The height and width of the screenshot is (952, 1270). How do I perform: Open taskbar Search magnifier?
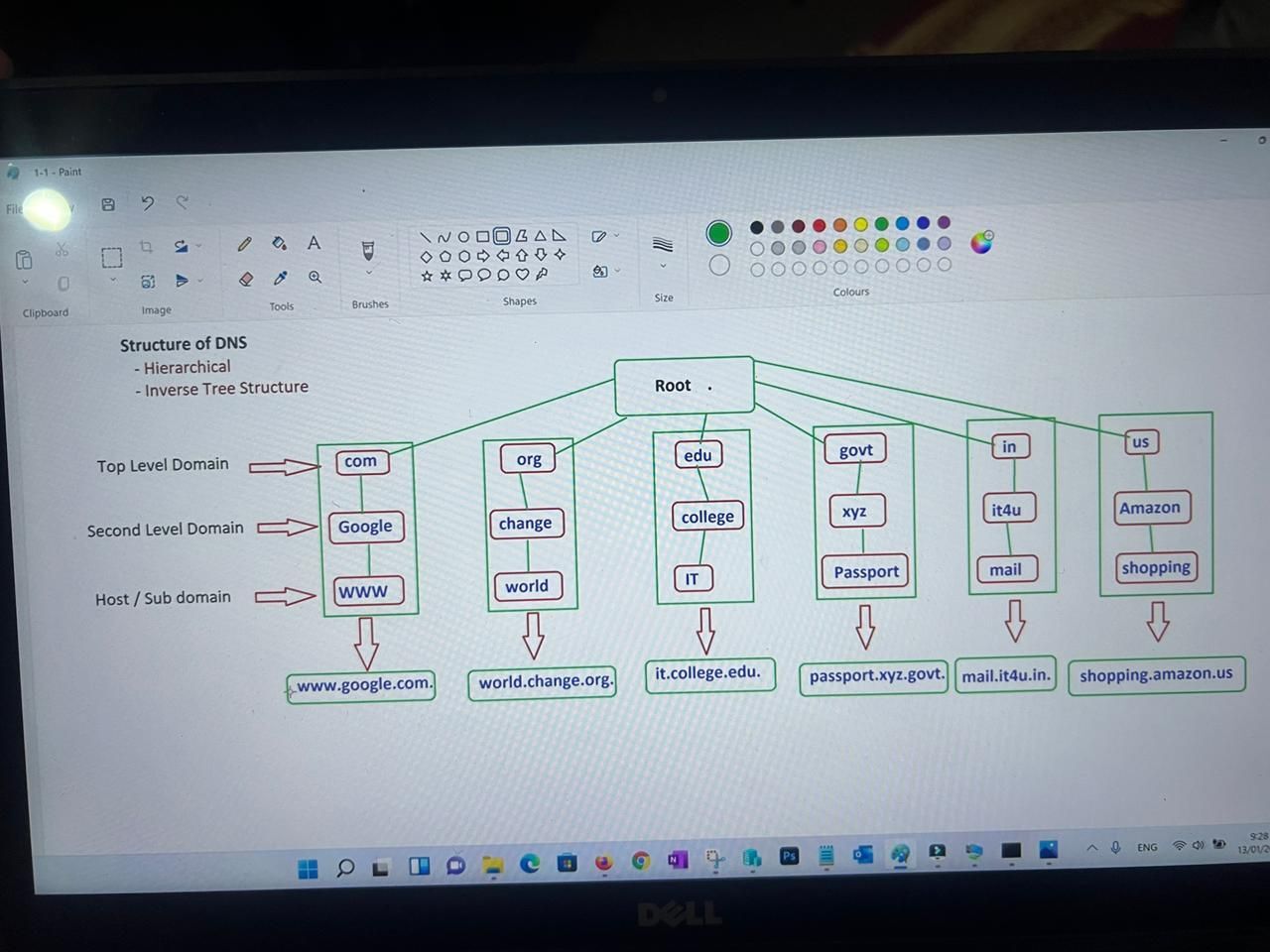(344, 868)
